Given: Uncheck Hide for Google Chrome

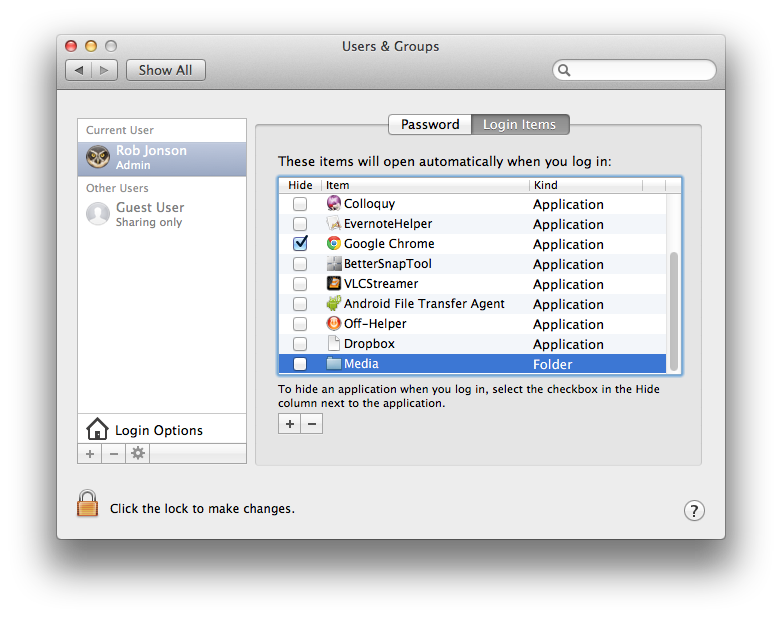Looking at the screenshot, I should coord(300,243).
